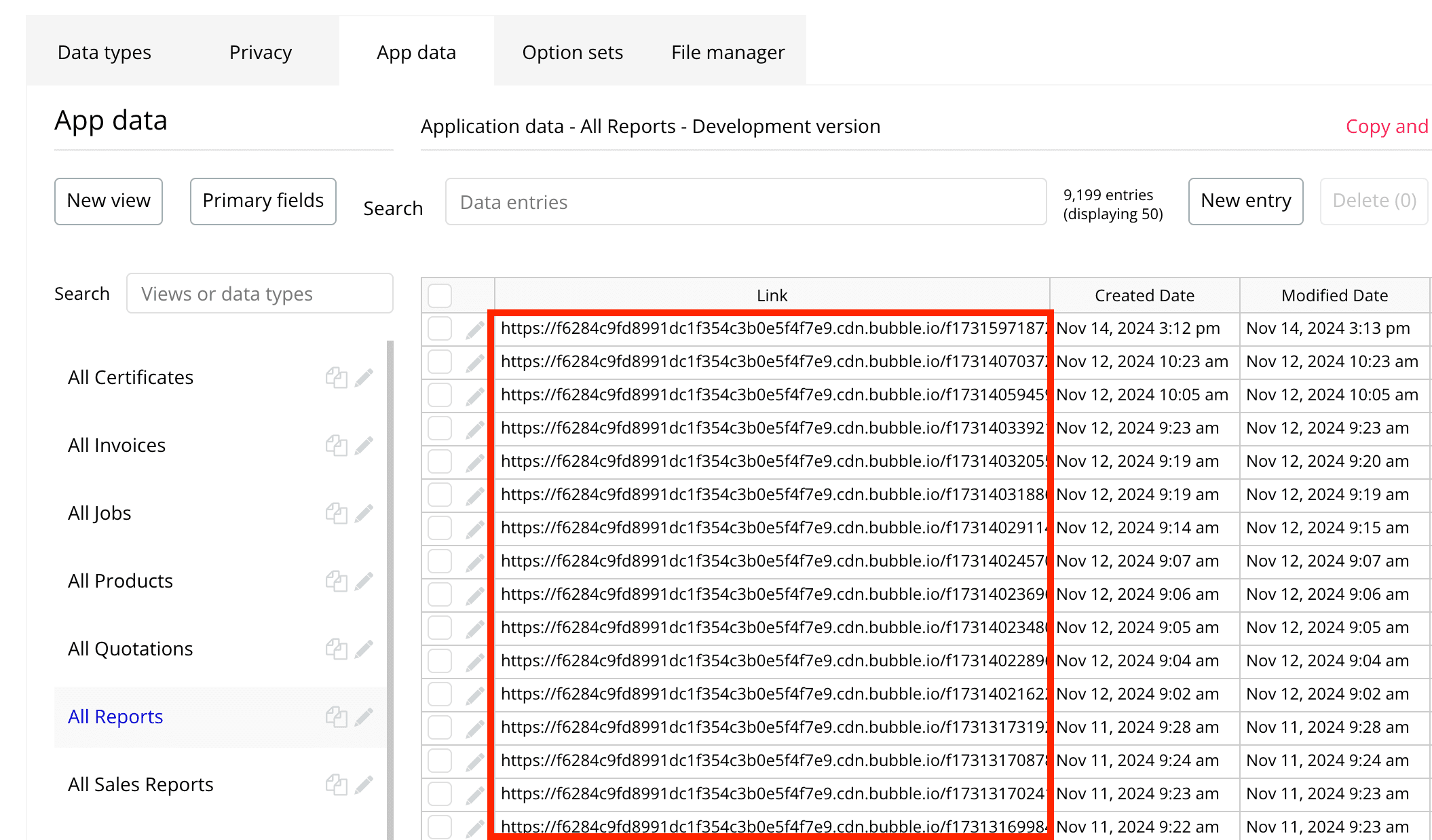Edit the All Products view via pencil icon
The image size is (1432, 840).
(x=364, y=581)
